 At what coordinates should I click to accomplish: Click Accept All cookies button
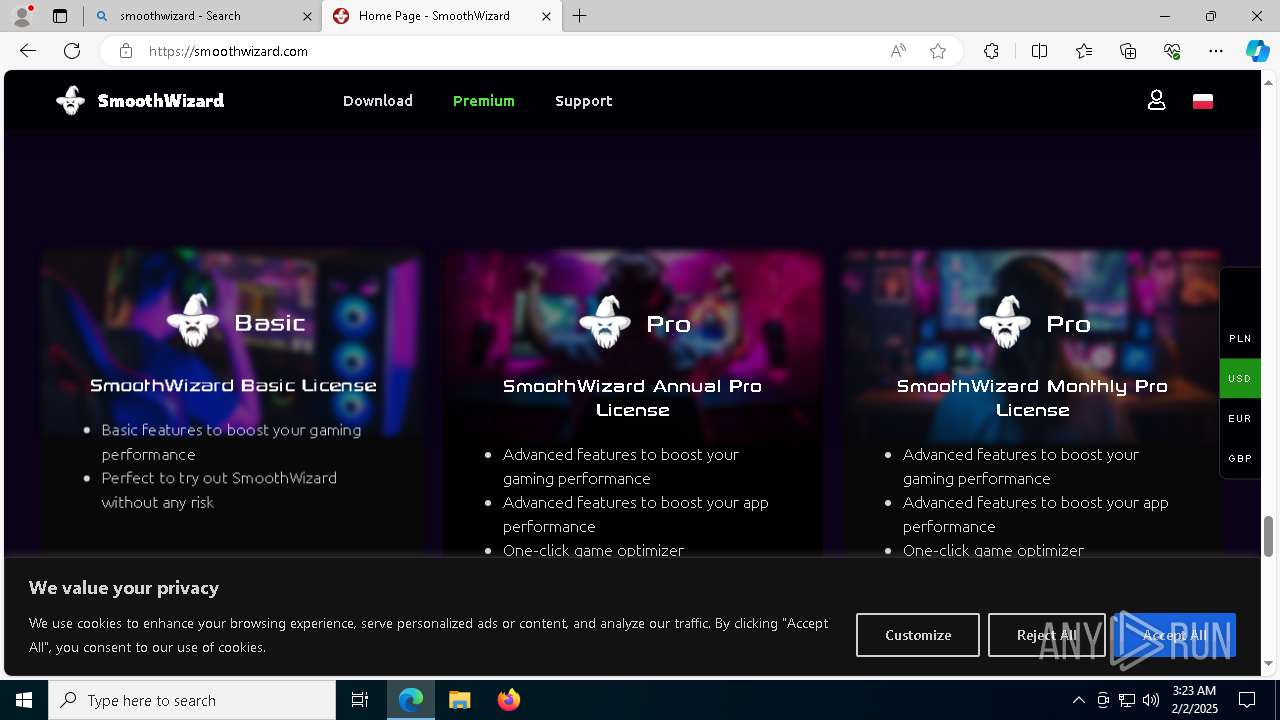pos(1175,635)
